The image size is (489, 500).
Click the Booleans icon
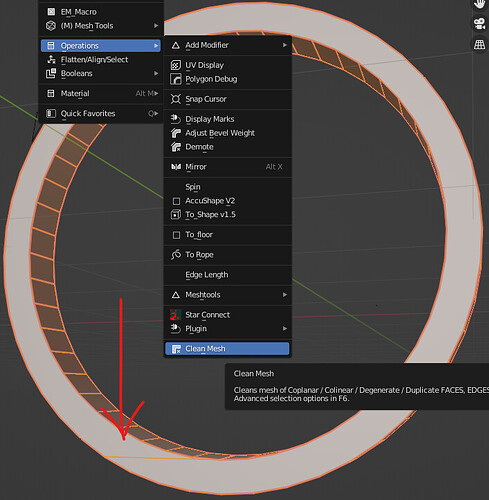[x=51, y=73]
